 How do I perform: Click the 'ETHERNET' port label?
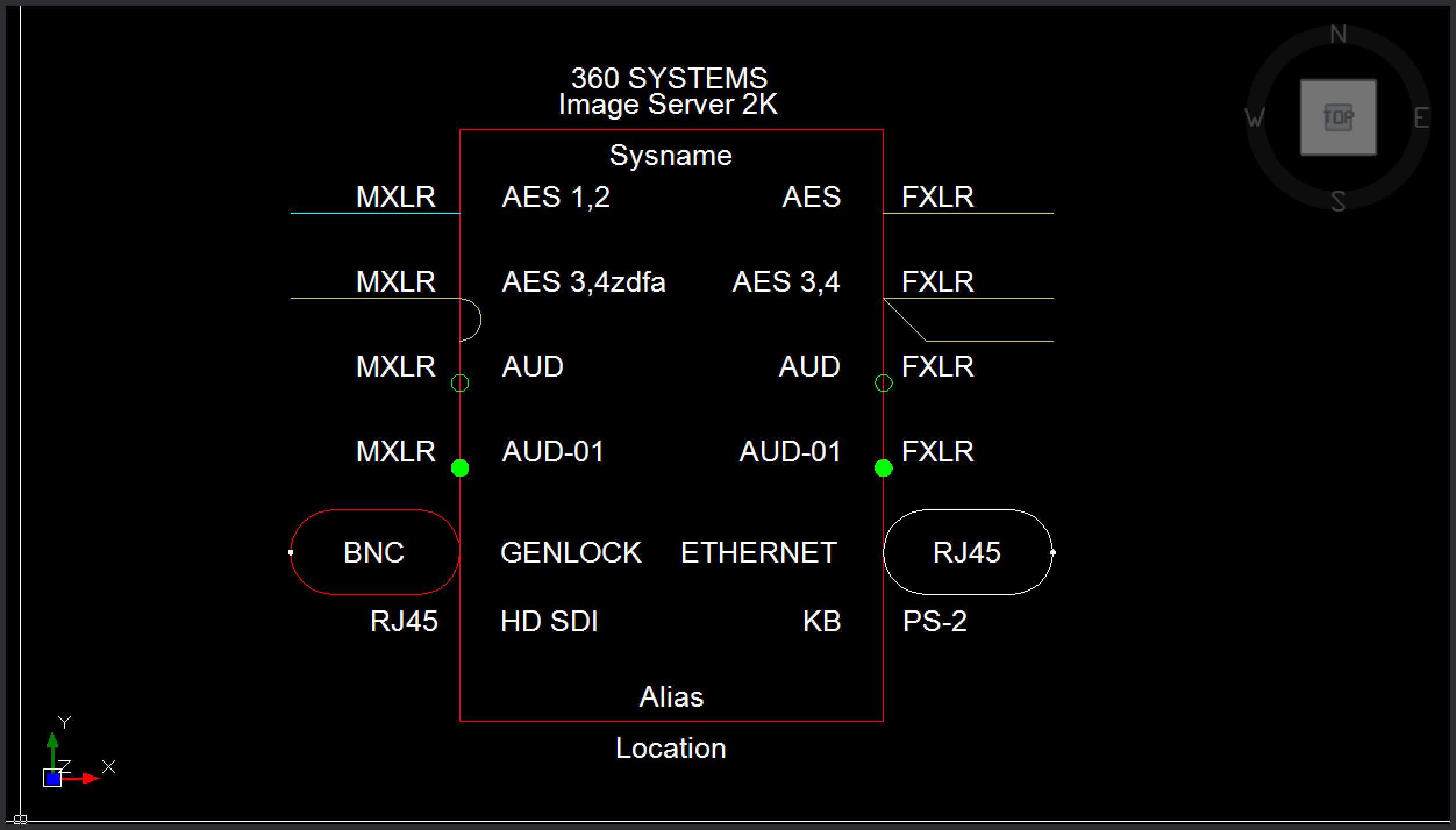[x=759, y=553]
